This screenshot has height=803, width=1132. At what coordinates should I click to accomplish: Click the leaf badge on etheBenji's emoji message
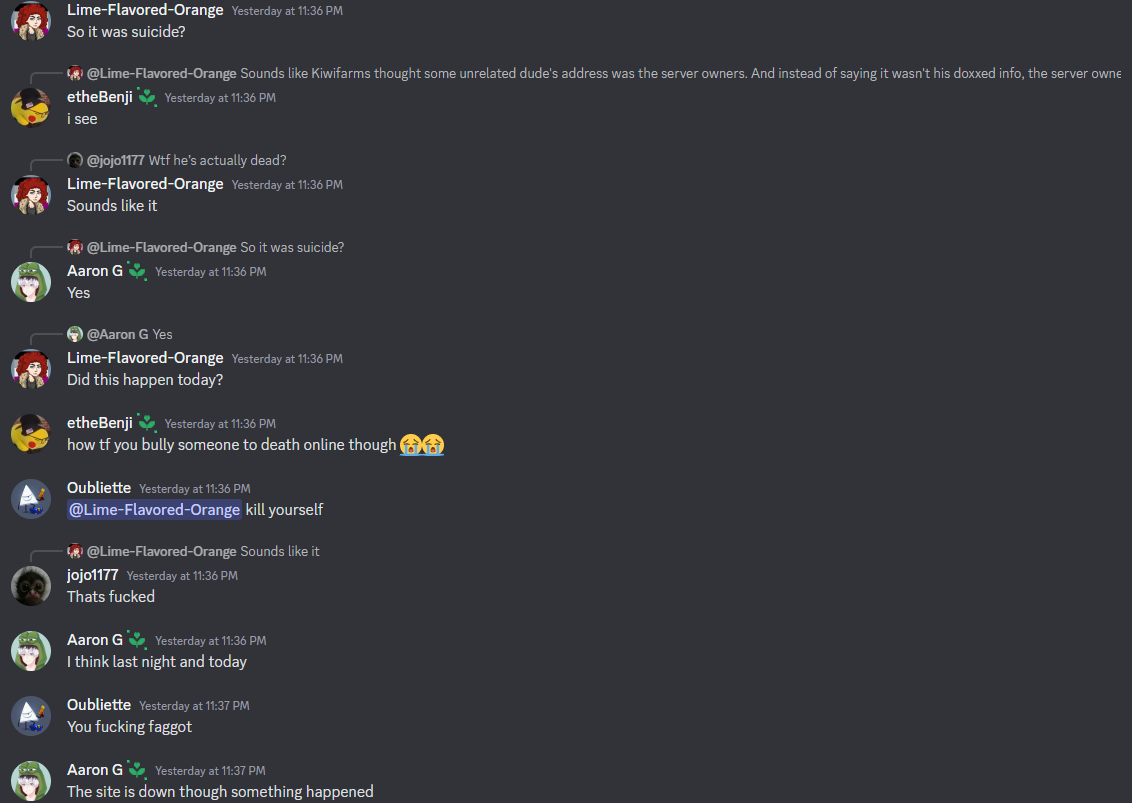(x=147, y=422)
